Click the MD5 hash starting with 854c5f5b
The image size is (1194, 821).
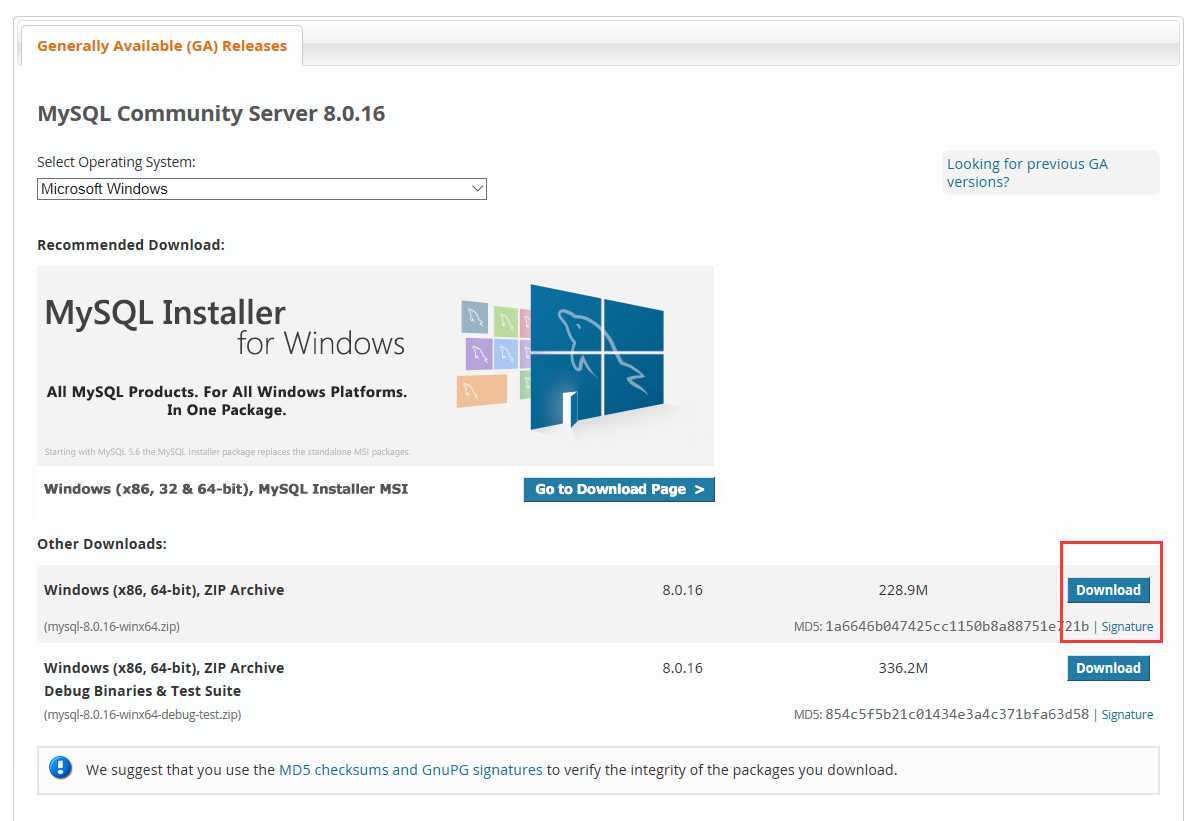click(957, 714)
